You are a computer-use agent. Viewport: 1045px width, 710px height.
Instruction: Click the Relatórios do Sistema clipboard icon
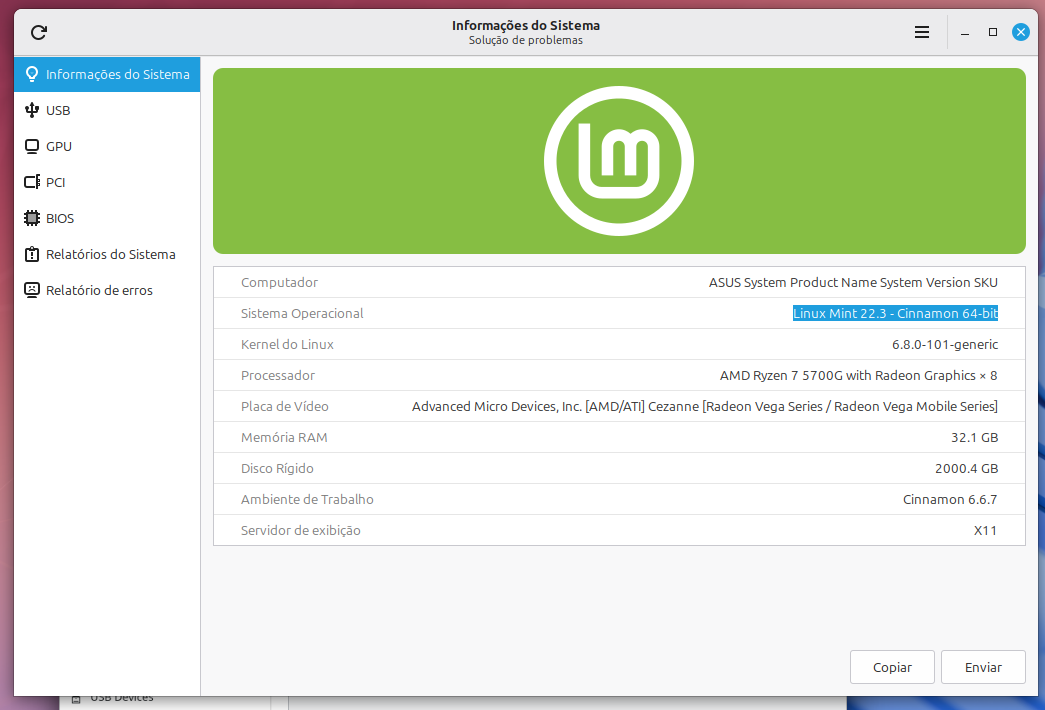(32, 254)
